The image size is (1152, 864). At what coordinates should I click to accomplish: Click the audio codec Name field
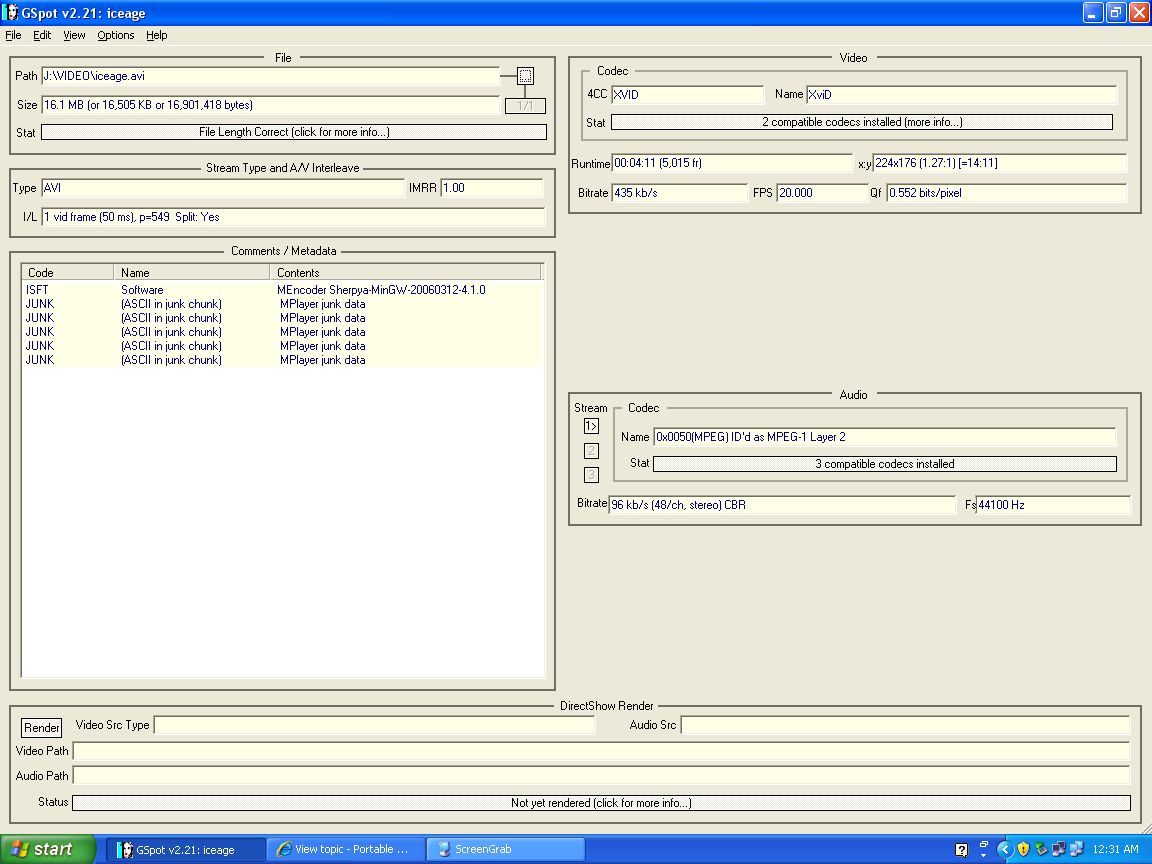(x=885, y=437)
